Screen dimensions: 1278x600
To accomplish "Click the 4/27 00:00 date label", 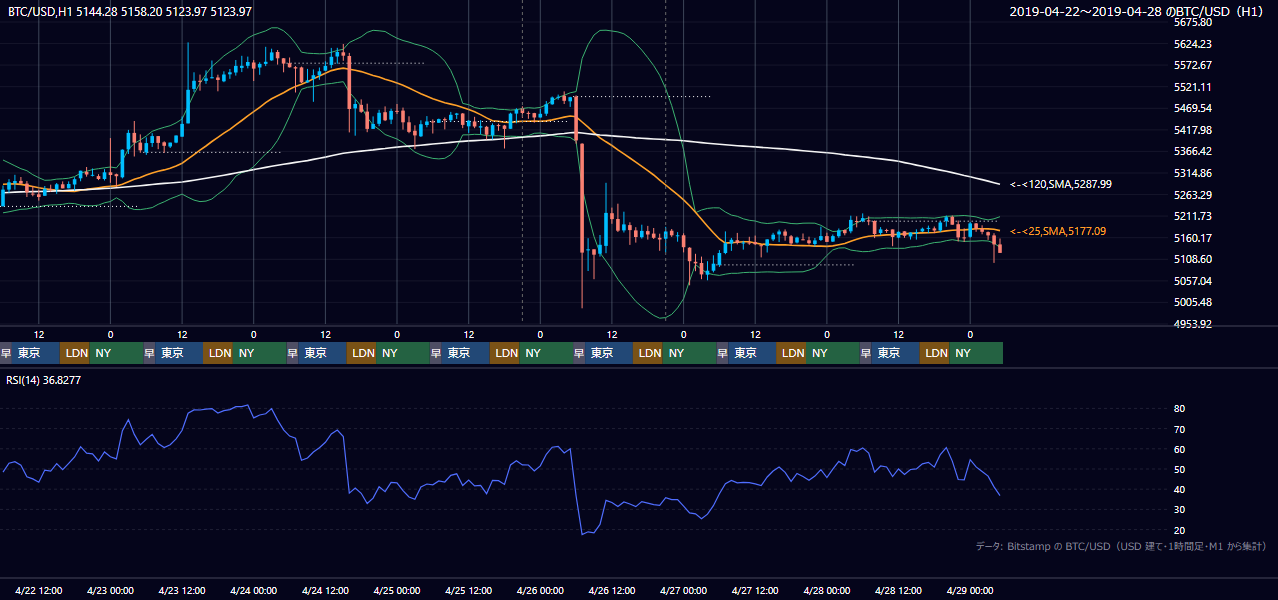I will pyautogui.click(x=683, y=590).
